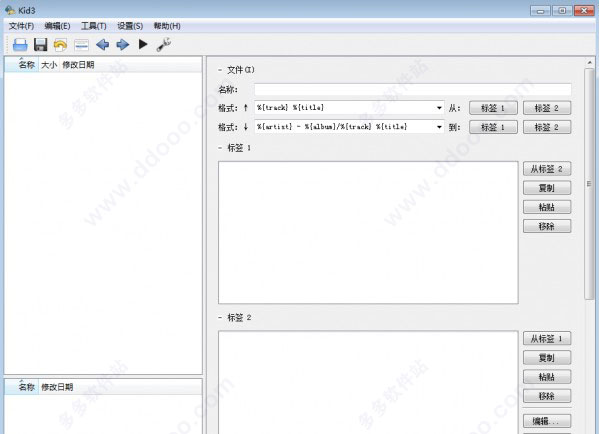Click the Save floppy disk icon
Screen dimensions: 599x434
[40, 45]
